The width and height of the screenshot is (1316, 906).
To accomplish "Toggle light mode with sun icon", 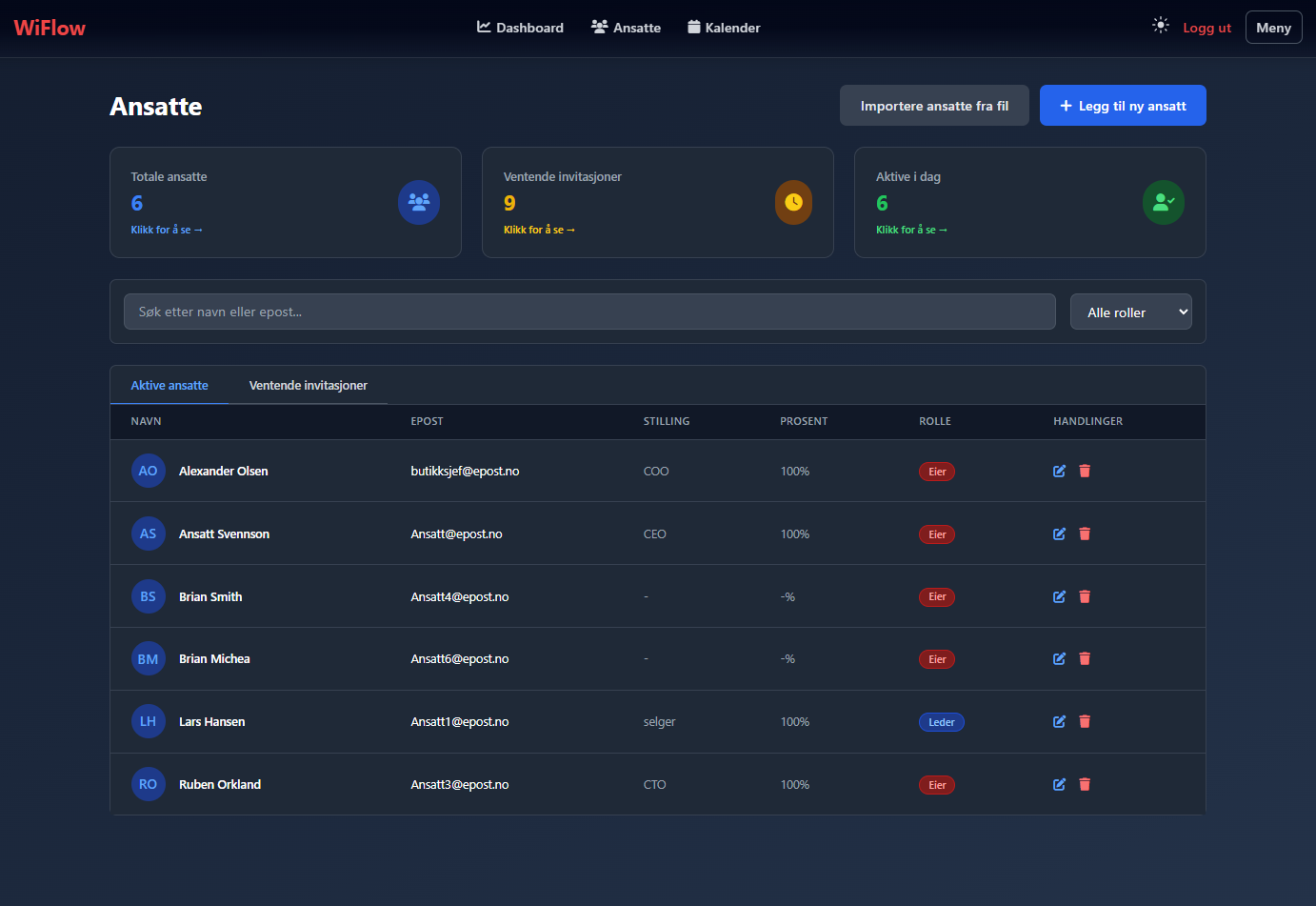I will pos(1160,26).
